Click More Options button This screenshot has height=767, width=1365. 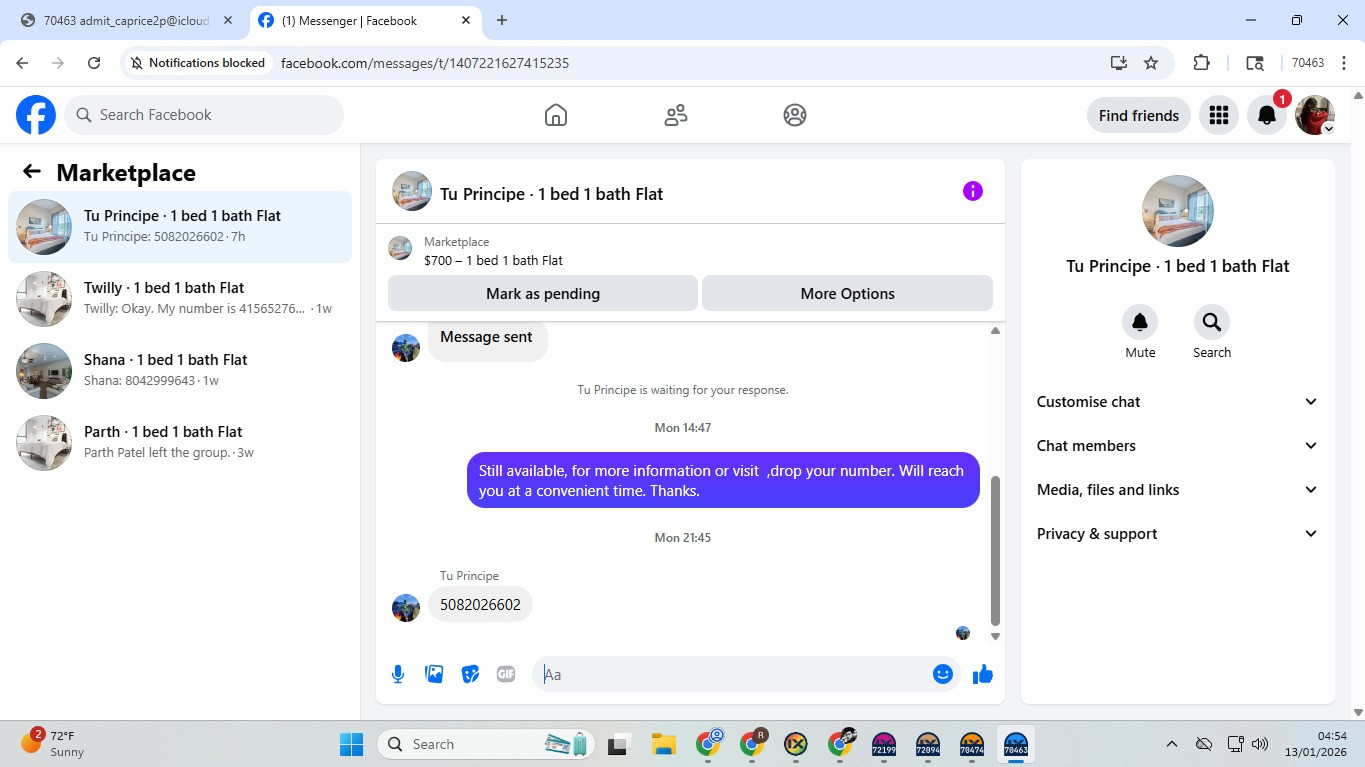(847, 294)
